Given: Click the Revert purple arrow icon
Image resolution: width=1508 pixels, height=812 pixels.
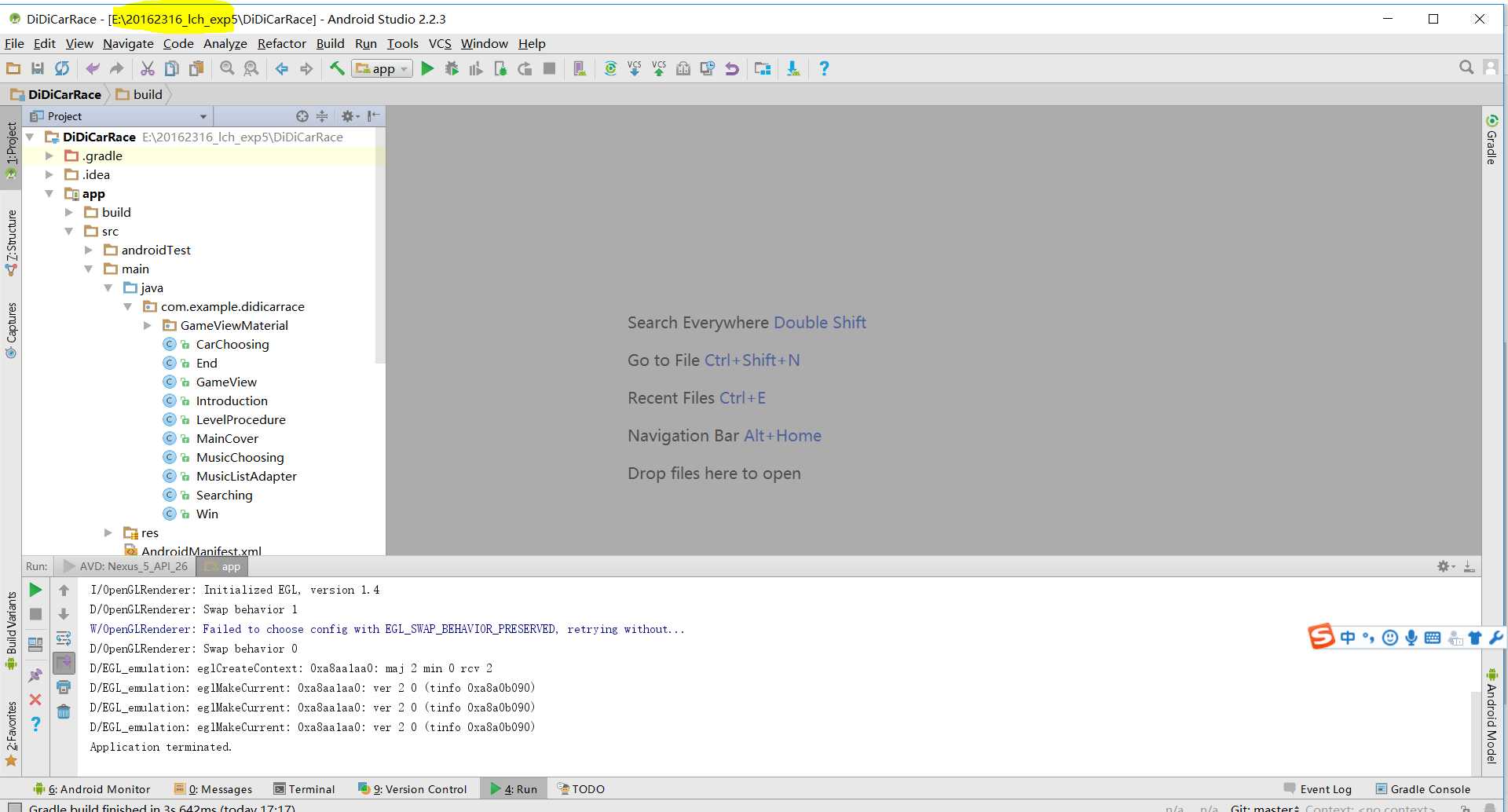Looking at the screenshot, I should 732,68.
